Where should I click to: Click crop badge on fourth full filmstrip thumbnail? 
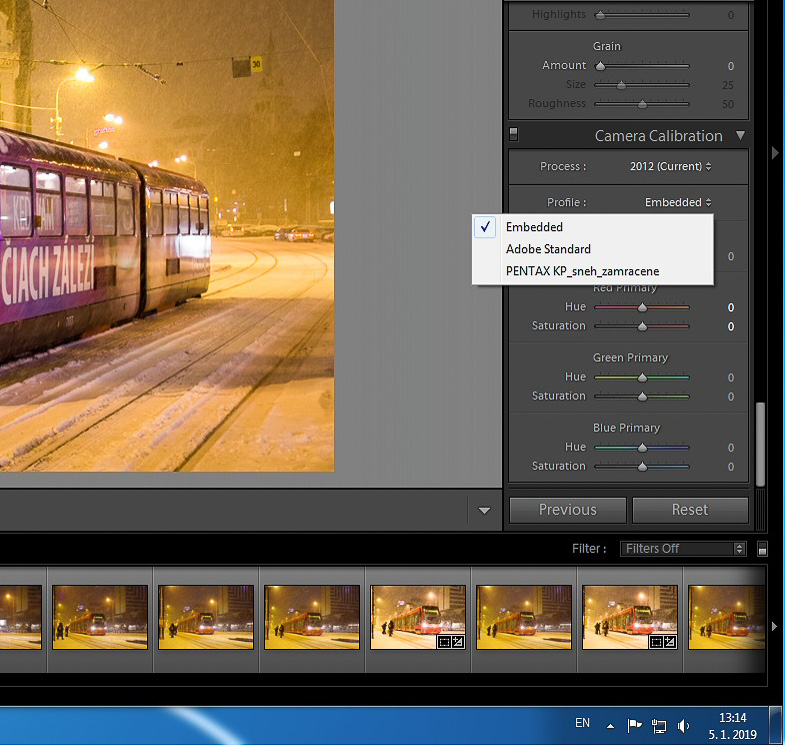(444, 641)
